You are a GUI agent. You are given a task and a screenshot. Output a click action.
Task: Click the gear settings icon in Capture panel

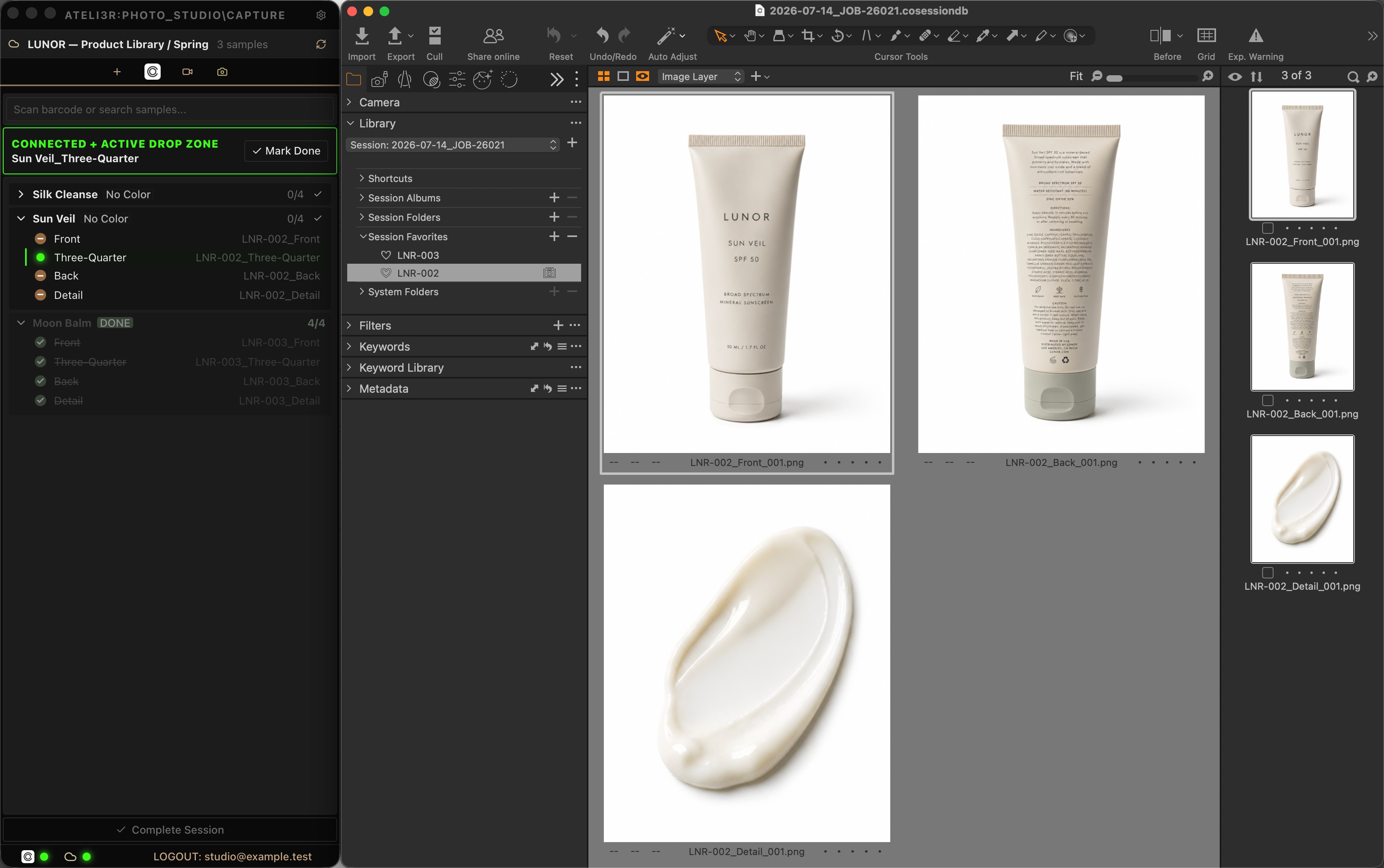click(321, 15)
